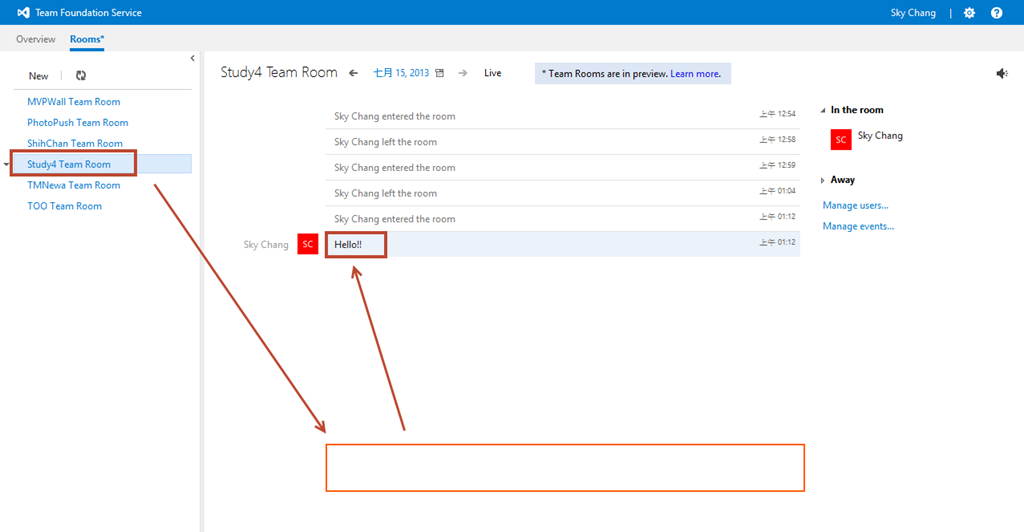Click the SC avatar beside Hello!! message

[x=308, y=244]
